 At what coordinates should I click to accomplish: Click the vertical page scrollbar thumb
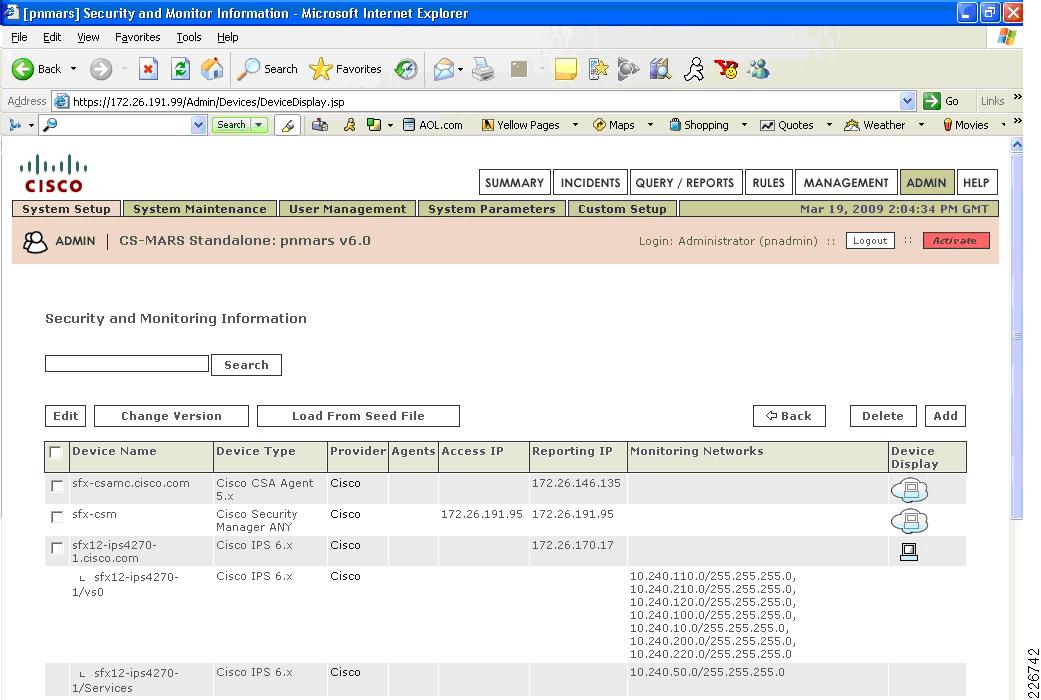[1016, 336]
